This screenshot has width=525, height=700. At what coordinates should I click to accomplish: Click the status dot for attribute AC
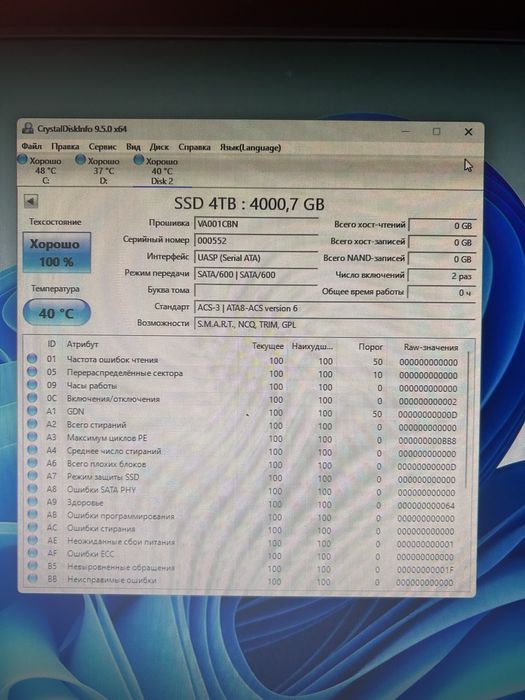(x=32, y=527)
